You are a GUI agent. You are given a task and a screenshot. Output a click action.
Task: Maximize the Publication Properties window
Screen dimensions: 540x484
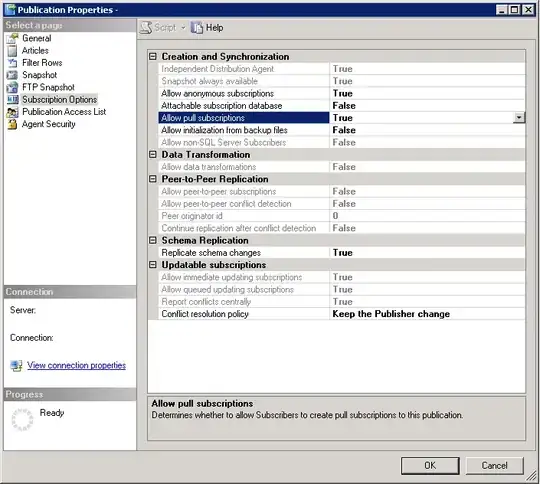[515, 10]
